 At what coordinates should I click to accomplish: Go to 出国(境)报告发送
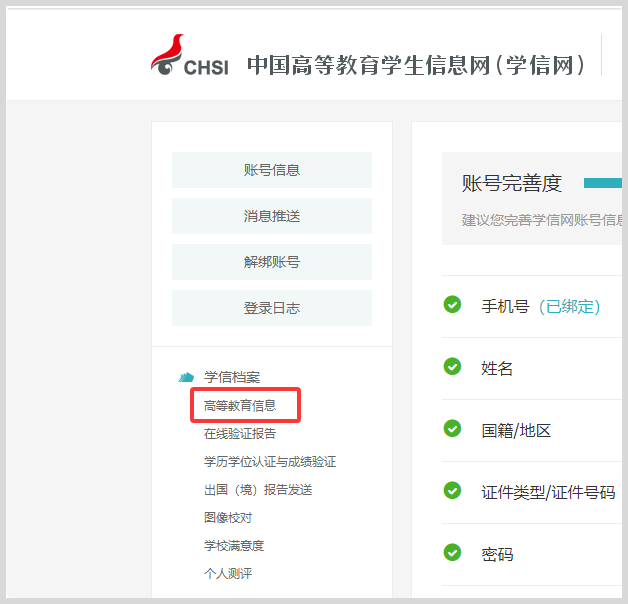258,489
